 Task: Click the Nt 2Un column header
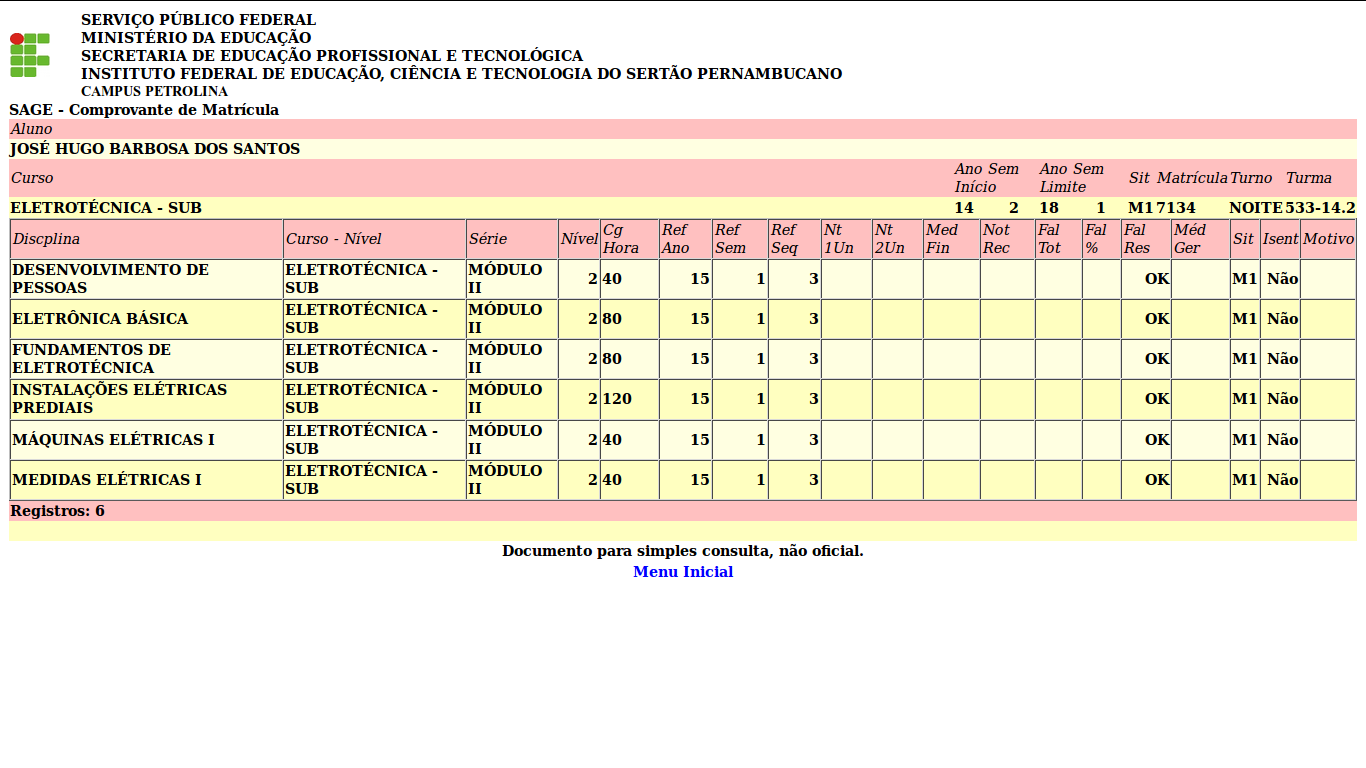(x=897, y=239)
